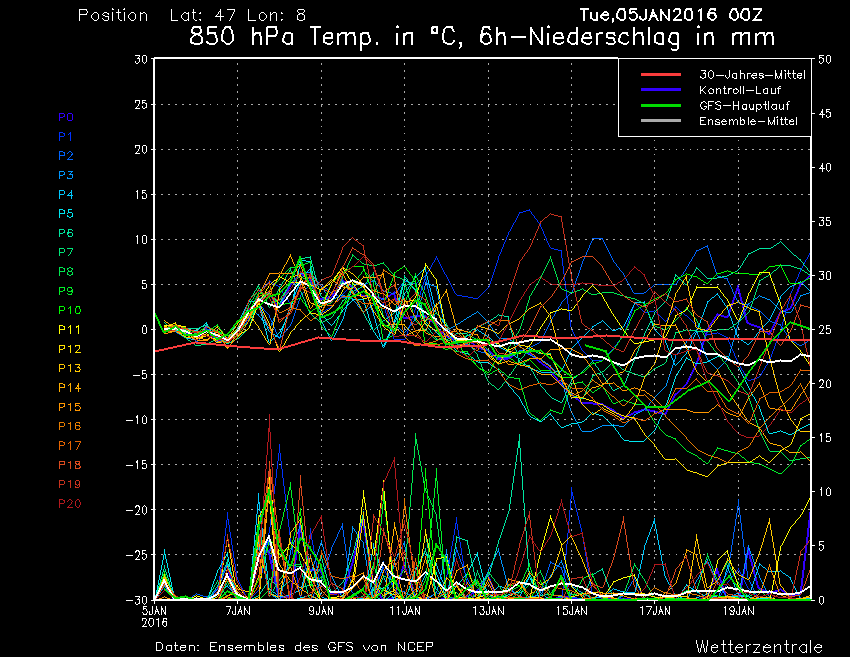Image resolution: width=850 pixels, height=657 pixels.
Task: Click the Wetterzentrale credit text
Action: tap(759, 646)
